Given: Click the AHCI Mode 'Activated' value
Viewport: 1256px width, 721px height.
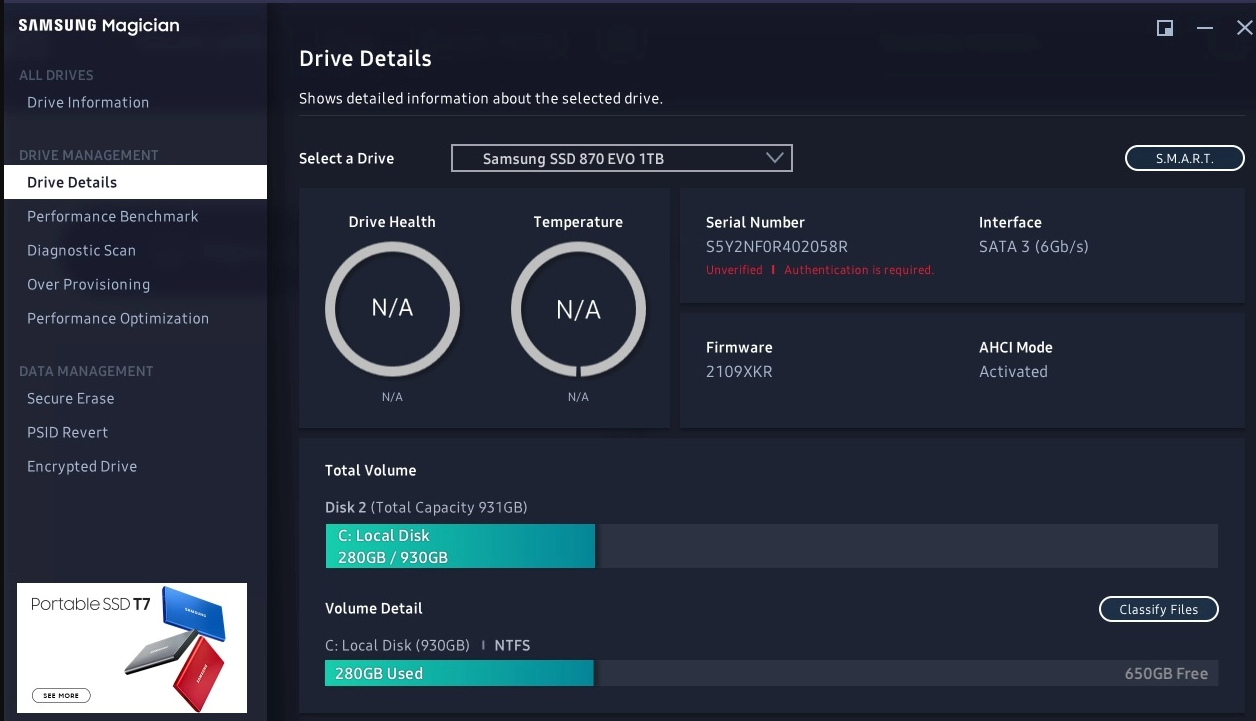Looking at the screenshot, I should (x=1013, y=371).
